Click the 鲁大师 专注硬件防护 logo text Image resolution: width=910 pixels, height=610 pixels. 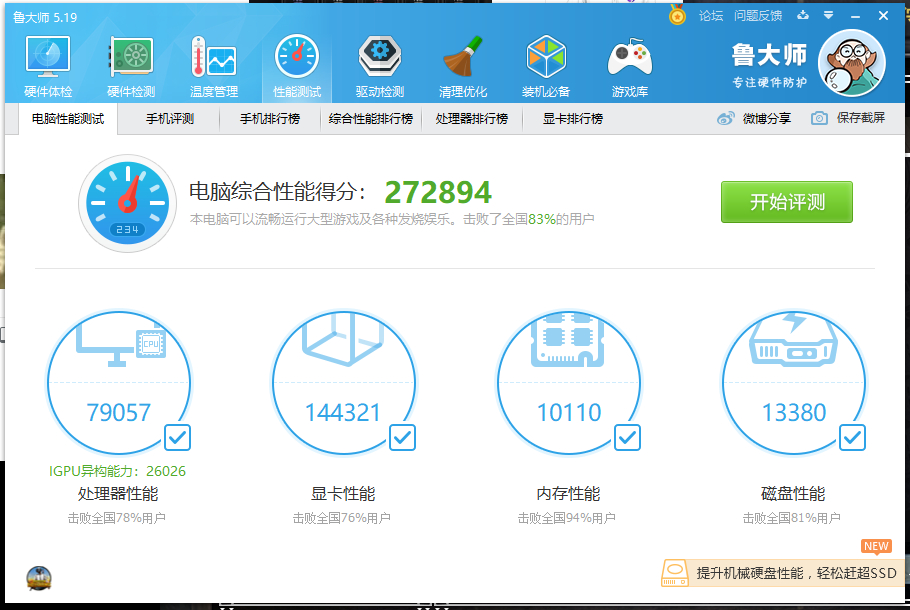click(769, 65)
